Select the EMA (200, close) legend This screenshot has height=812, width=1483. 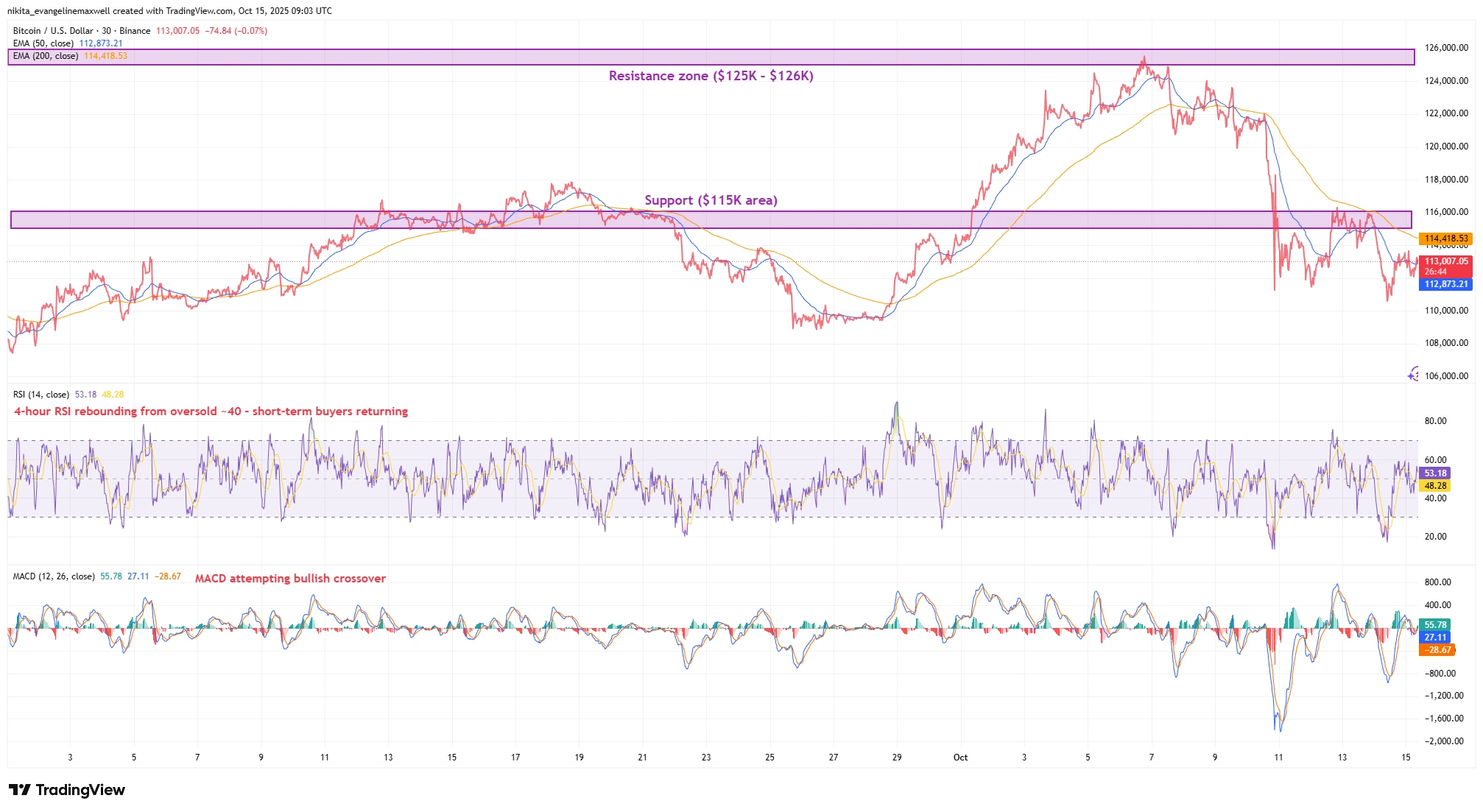(46, 56)
